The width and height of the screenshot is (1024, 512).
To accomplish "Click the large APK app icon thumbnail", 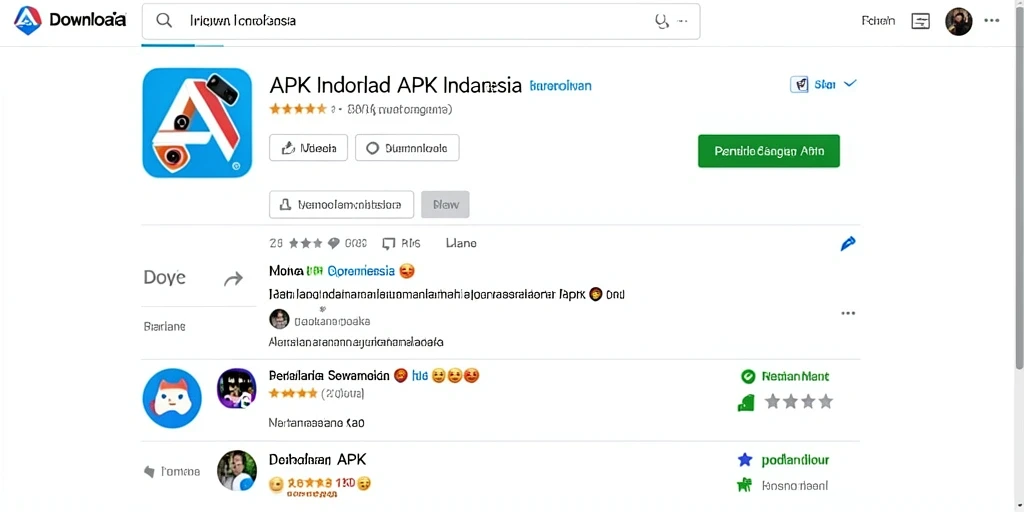I will 197,123.
